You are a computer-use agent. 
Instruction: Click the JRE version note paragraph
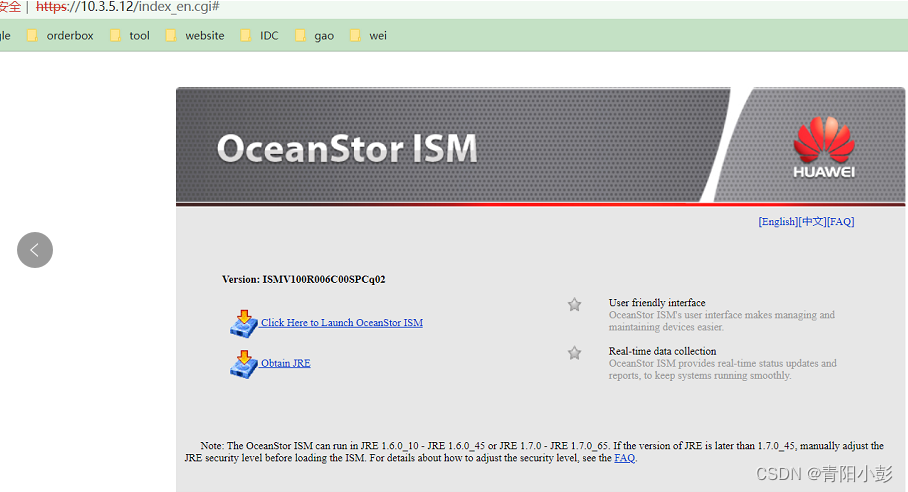(x=534, y=452)
